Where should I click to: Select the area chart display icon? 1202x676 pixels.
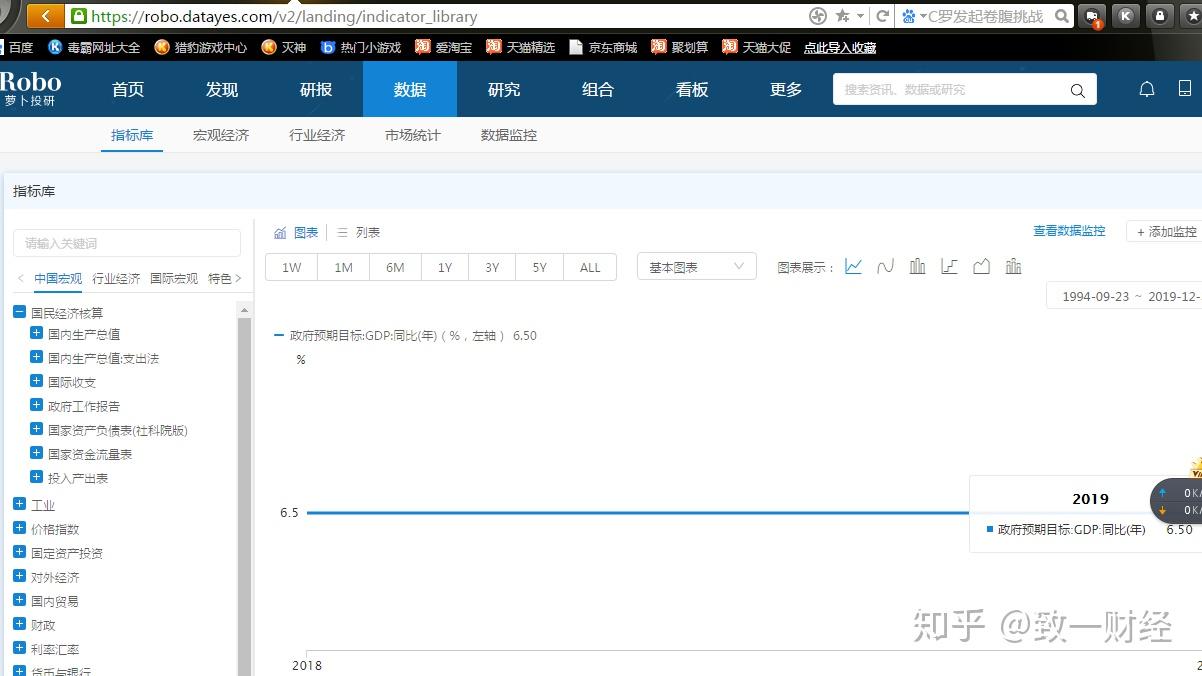pos(981,266)
